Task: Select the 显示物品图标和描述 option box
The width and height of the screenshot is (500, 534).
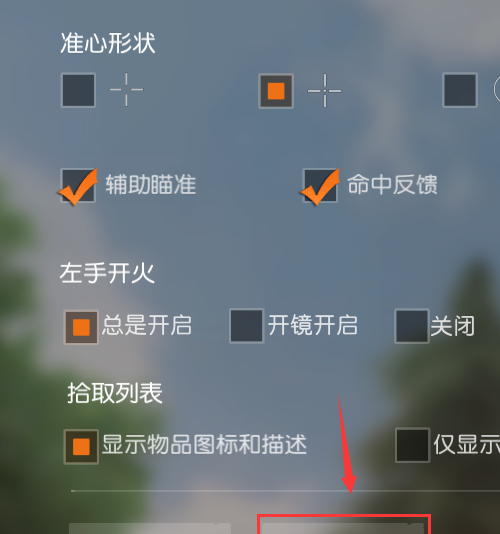Action: (x=81, y=446)
